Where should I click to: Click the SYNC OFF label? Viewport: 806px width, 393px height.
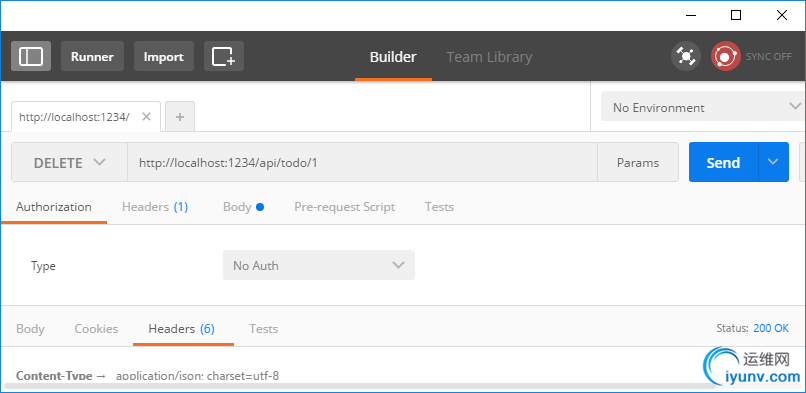pyautogui.click(x=768, y=57)
